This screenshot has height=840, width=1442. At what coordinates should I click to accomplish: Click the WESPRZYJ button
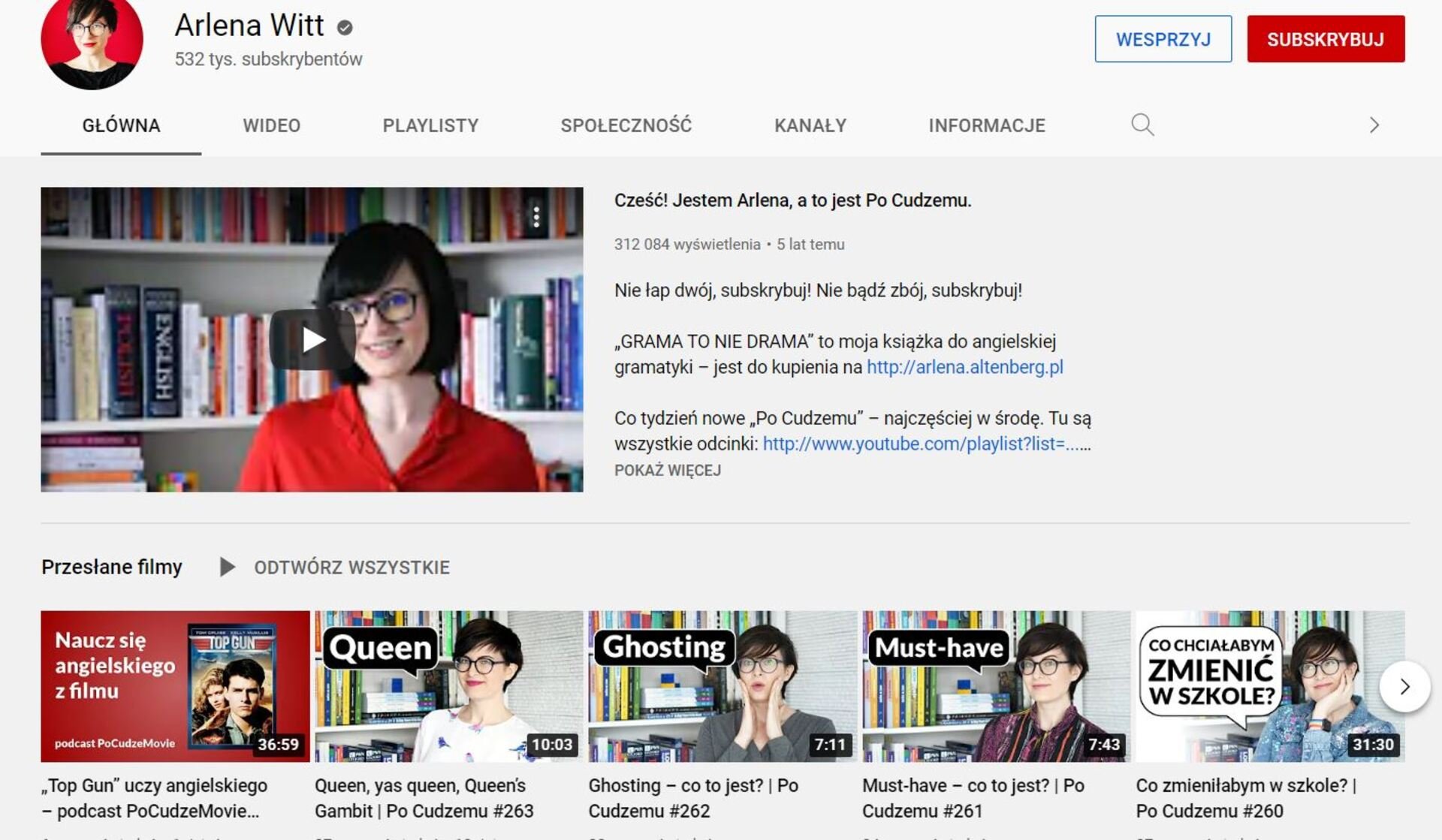1163,39
